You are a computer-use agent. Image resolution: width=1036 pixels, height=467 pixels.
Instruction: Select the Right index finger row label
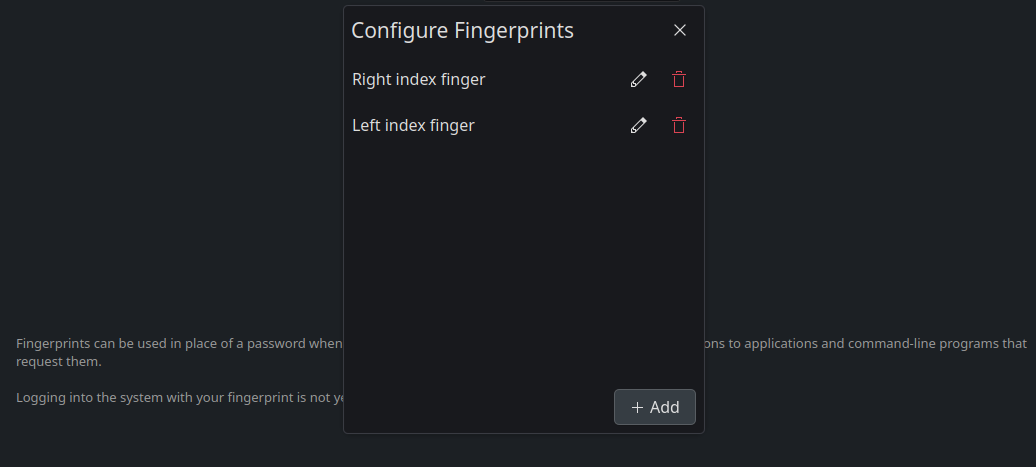click(419, 79)
